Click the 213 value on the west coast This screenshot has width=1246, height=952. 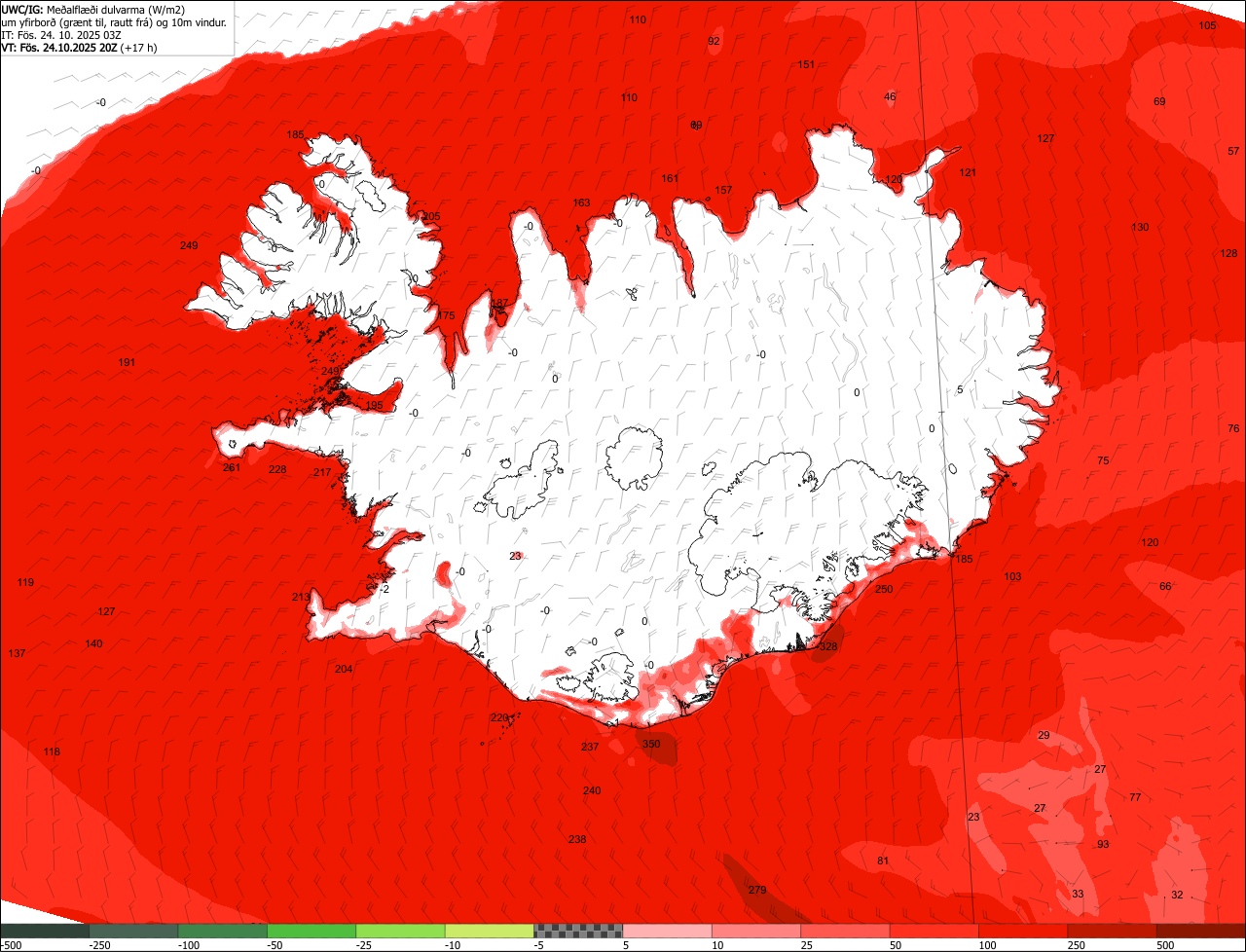(301, 597)
